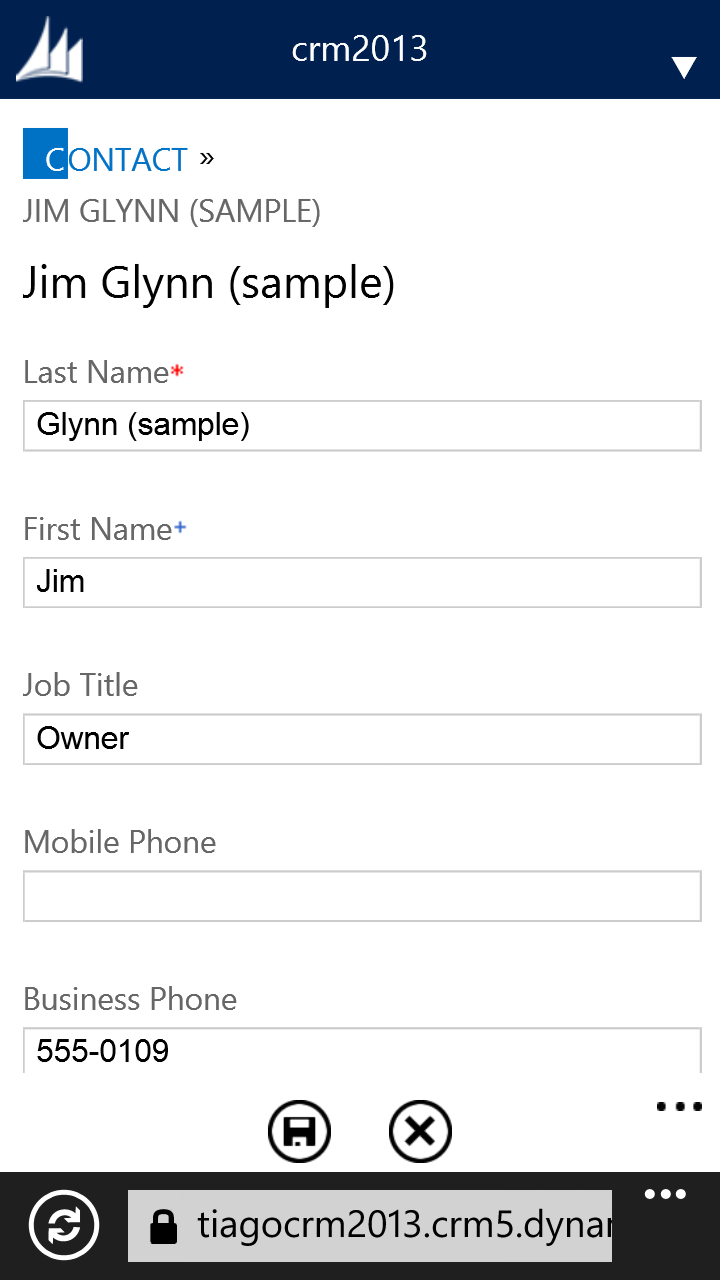Click the crm2013 header title
The height and width of the screenshot is (1280, 720).
359,49
